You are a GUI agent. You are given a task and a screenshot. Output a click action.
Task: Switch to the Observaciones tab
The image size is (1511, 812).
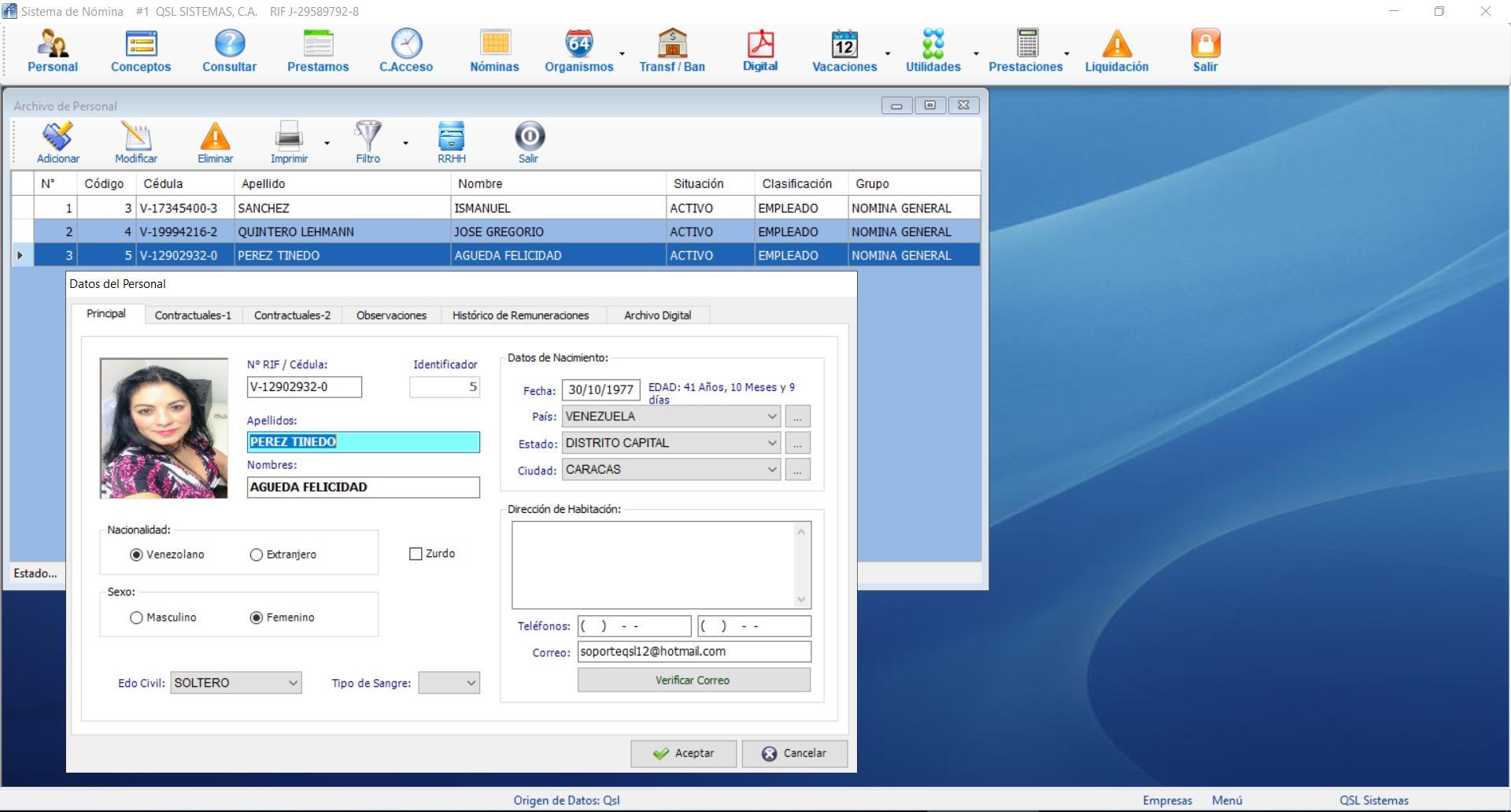(x=391, y=316)
